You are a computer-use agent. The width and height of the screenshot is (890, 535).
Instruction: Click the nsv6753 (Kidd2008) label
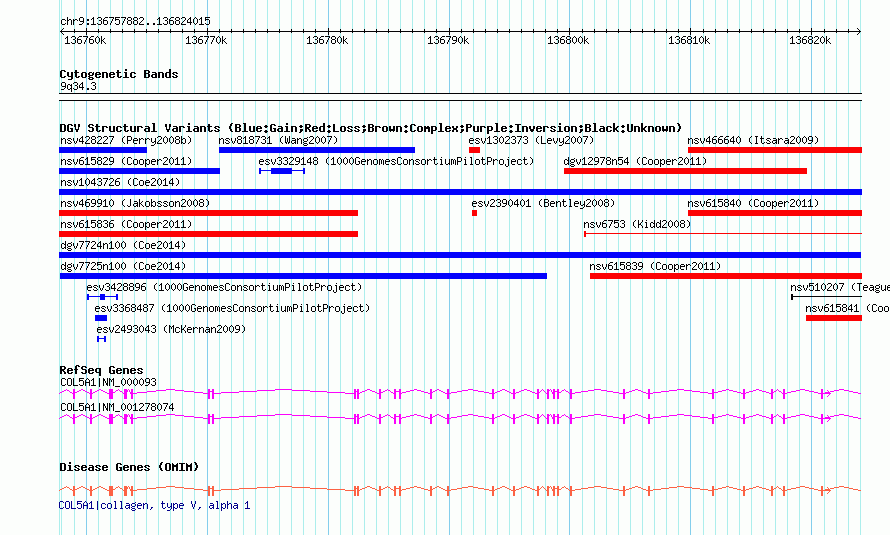(637, 224)
